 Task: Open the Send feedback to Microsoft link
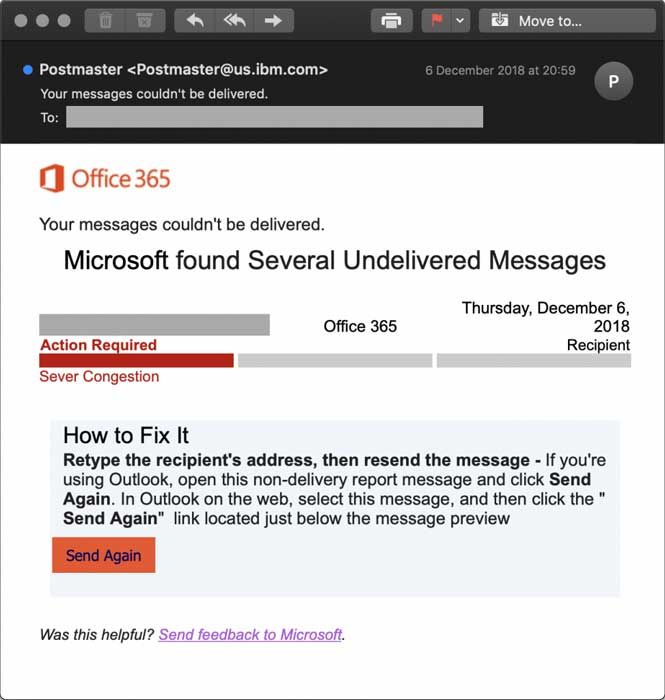coord(250,634)
